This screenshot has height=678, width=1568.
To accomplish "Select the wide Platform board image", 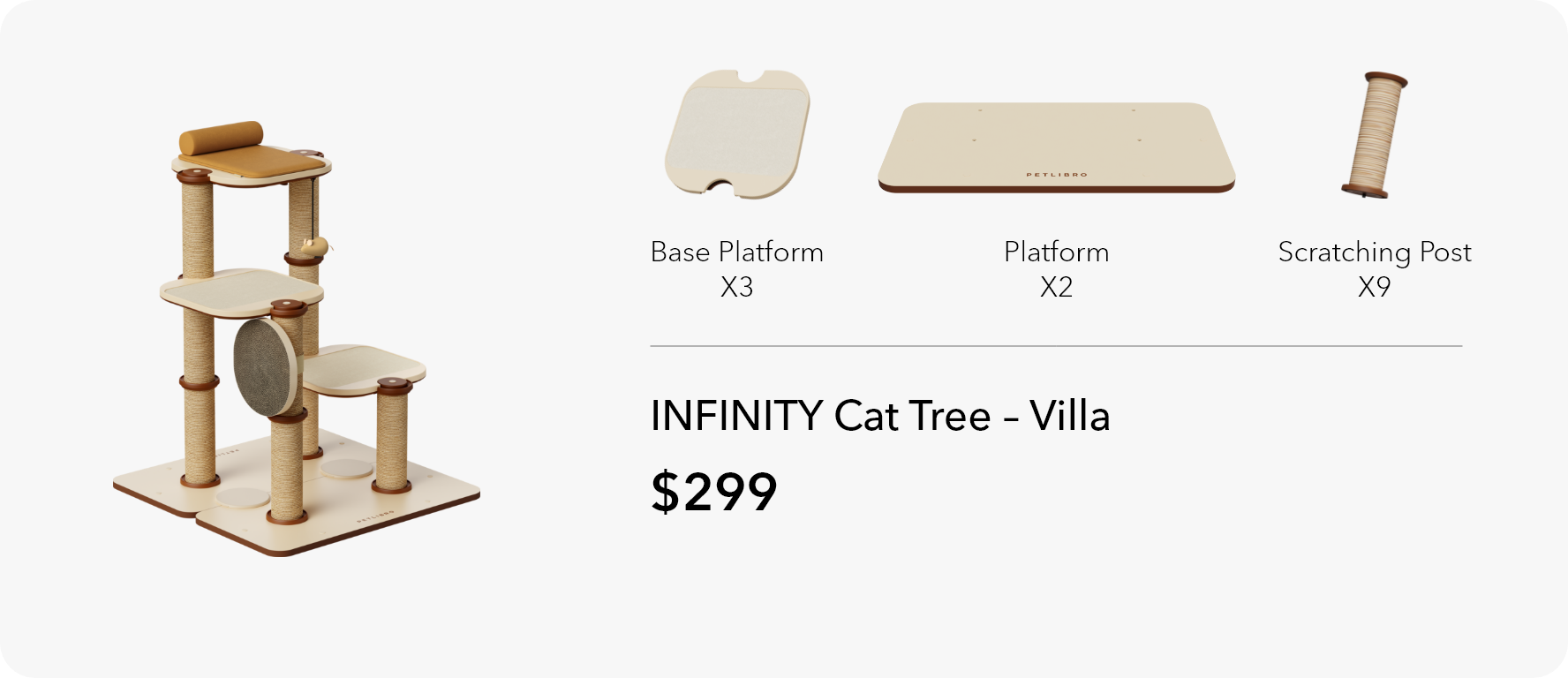I will tap(1056, 147).
